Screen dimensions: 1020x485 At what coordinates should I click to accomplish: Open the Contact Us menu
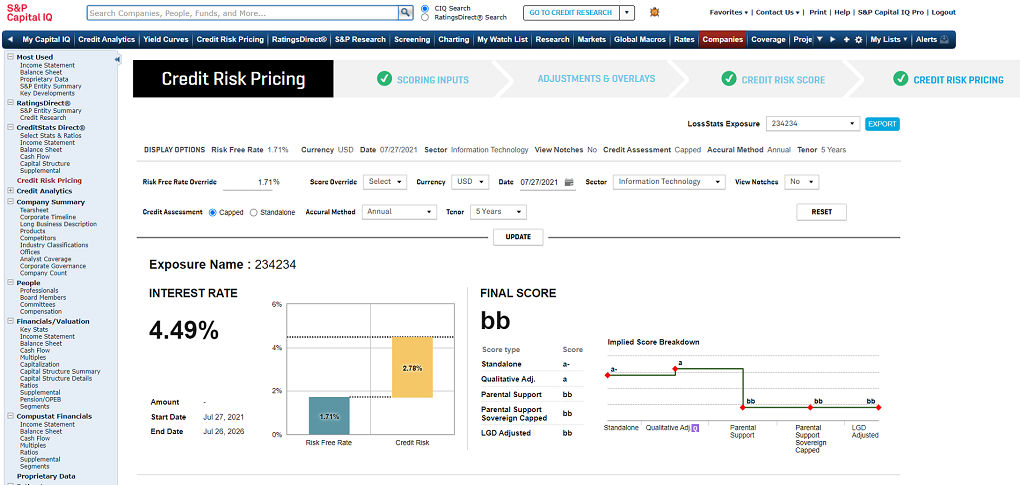(x=778, y=12)
